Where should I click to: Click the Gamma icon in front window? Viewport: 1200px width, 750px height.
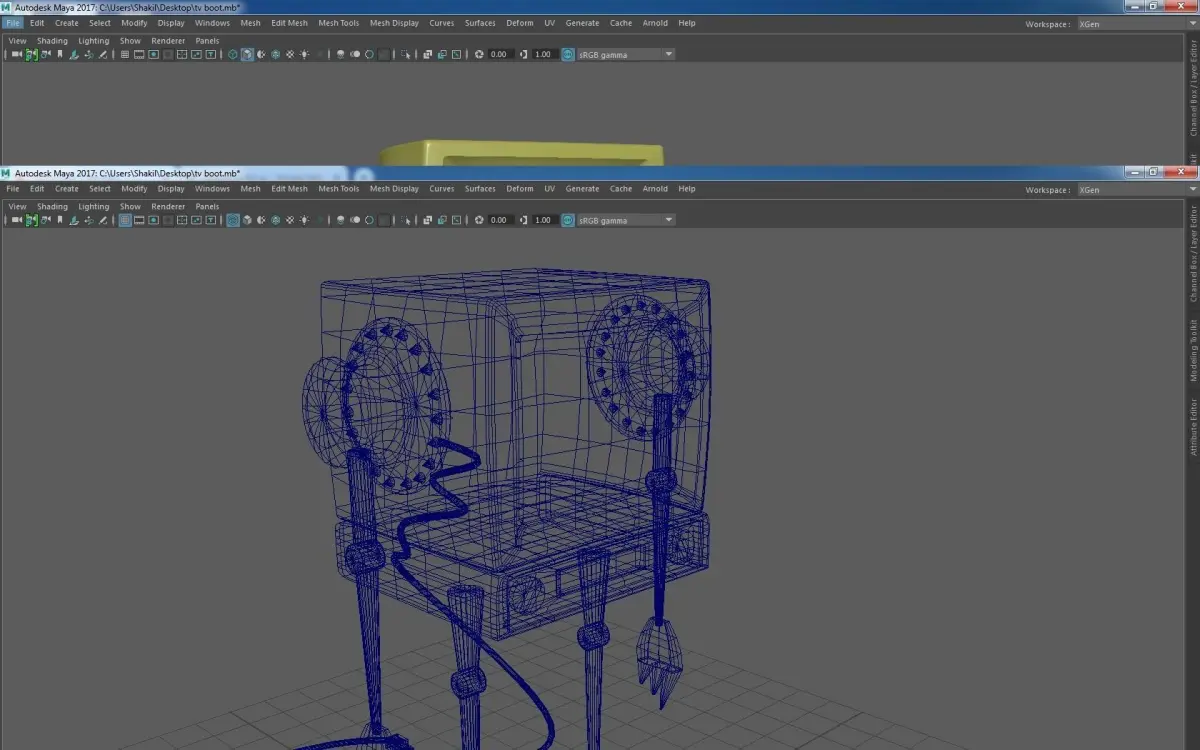(524, 220)
